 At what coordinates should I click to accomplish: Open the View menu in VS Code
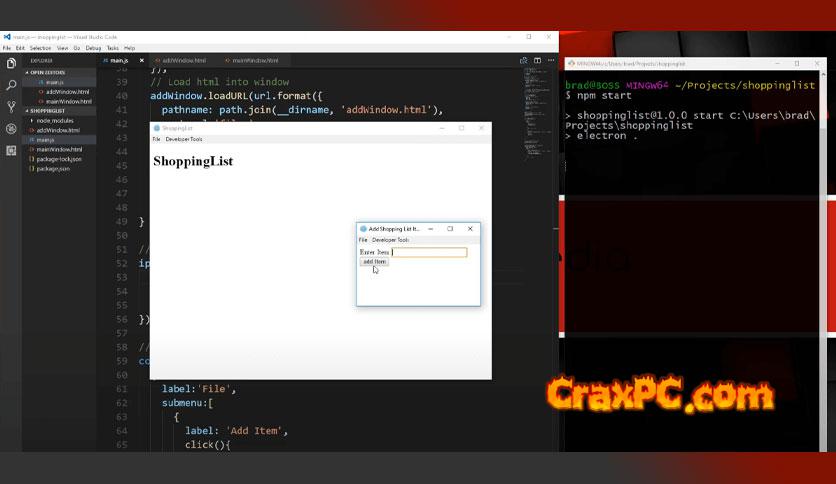62,48
